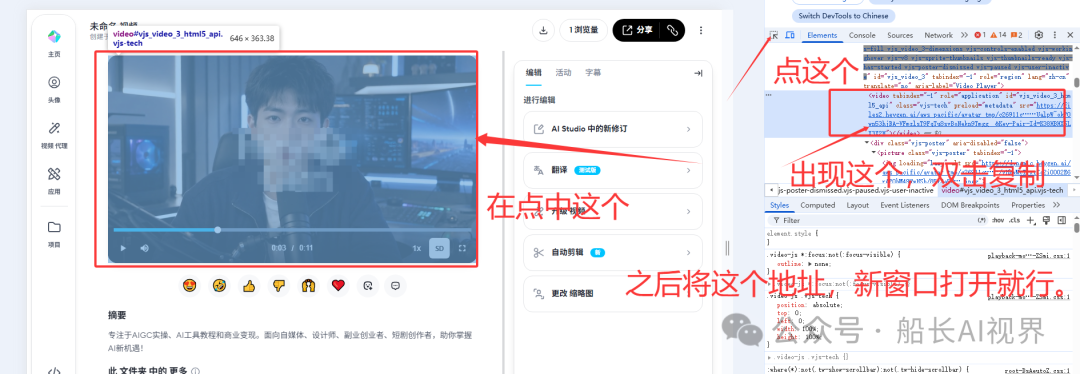The height and width of the screenshot is (374, 1080).
Task: Open the three-dot more menu beside share
Action: click(701, 30)
